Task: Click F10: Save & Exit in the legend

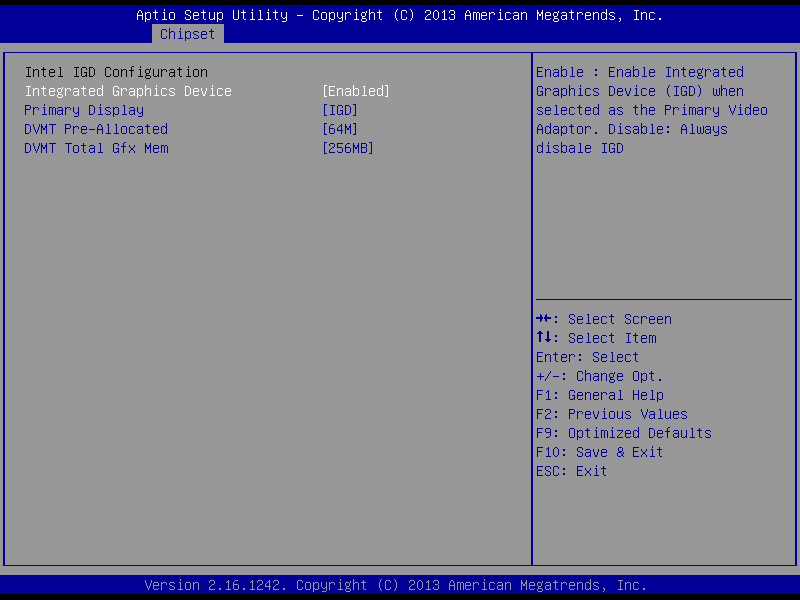Action: (599, 452)
